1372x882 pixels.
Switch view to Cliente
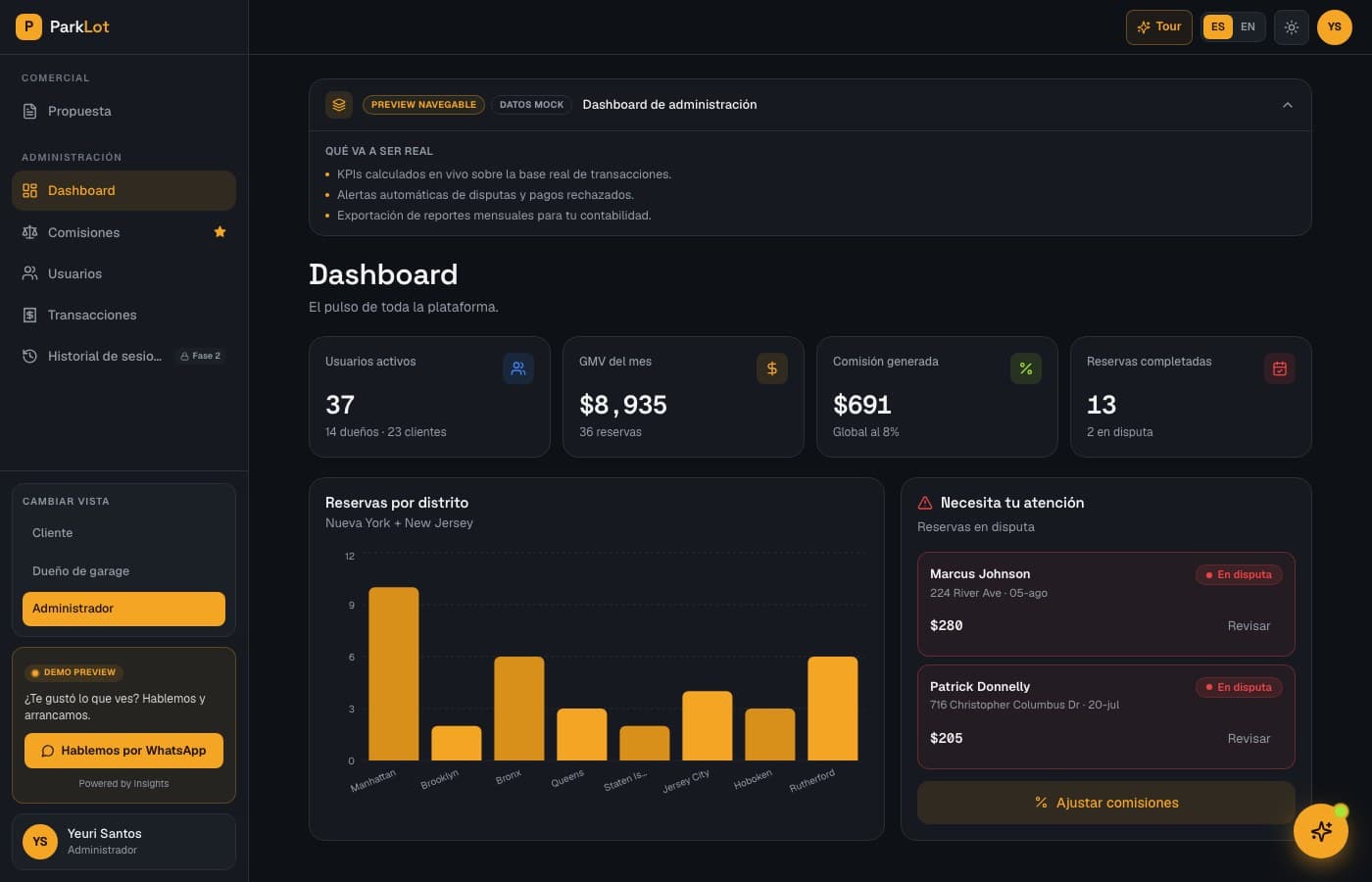click(123, 533)
